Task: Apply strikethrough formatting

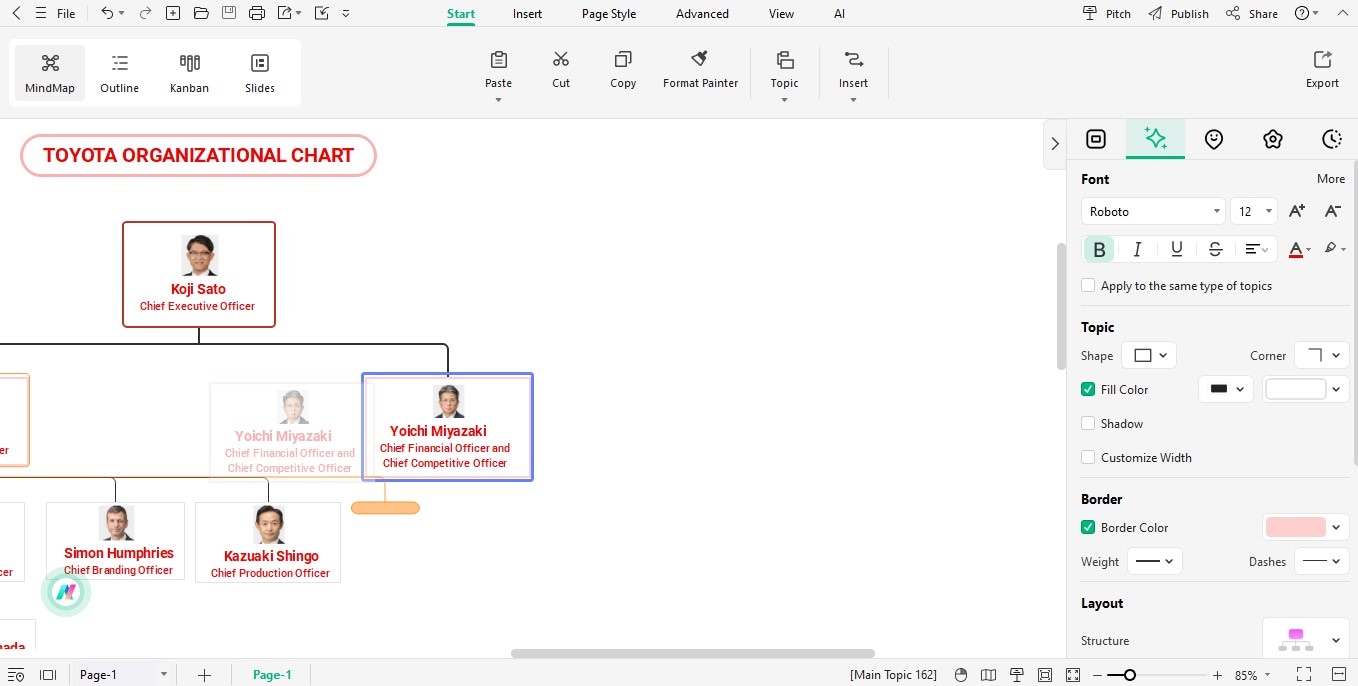Action: click(1215, 249)
